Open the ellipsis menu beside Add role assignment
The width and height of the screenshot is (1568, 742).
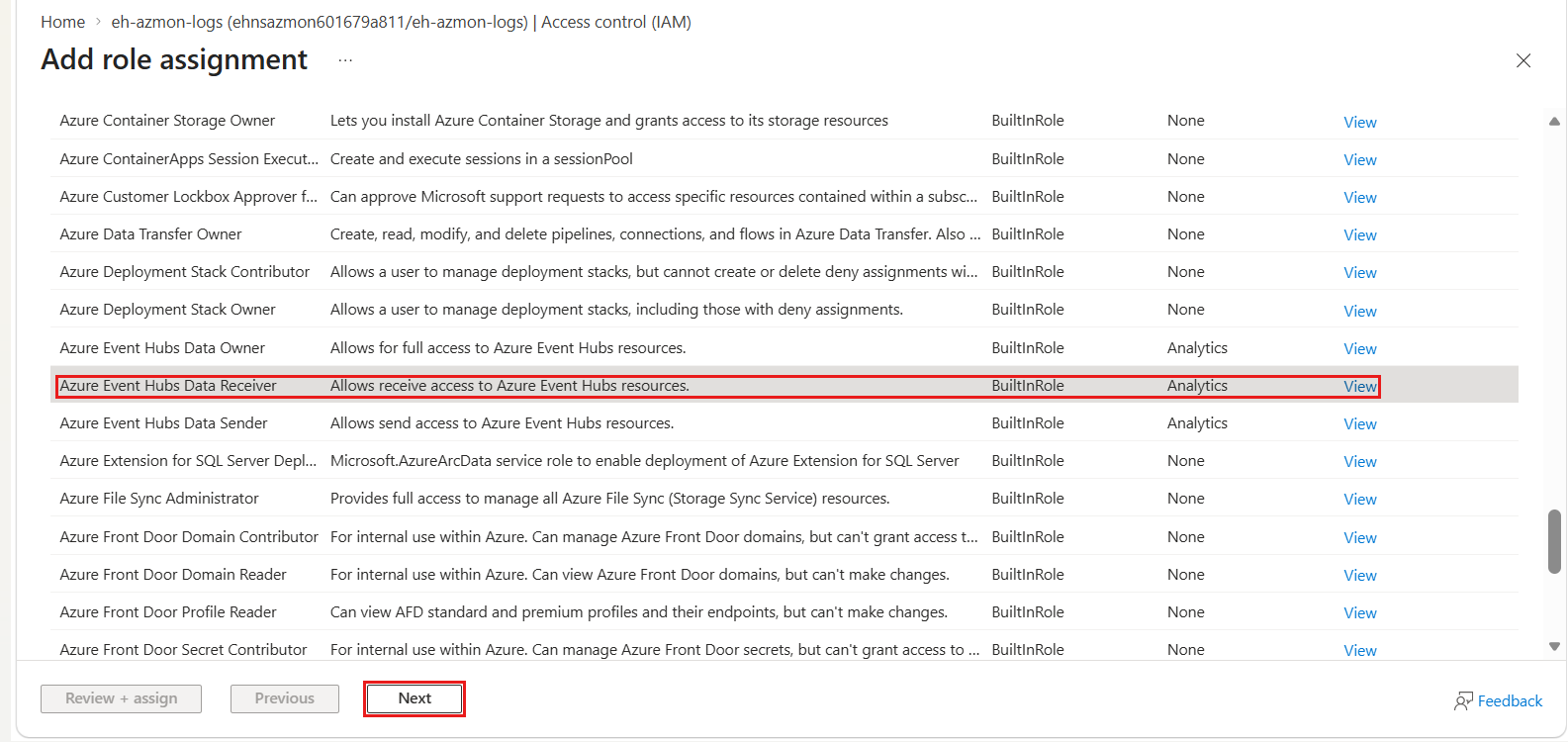click(x=345, y=60)
